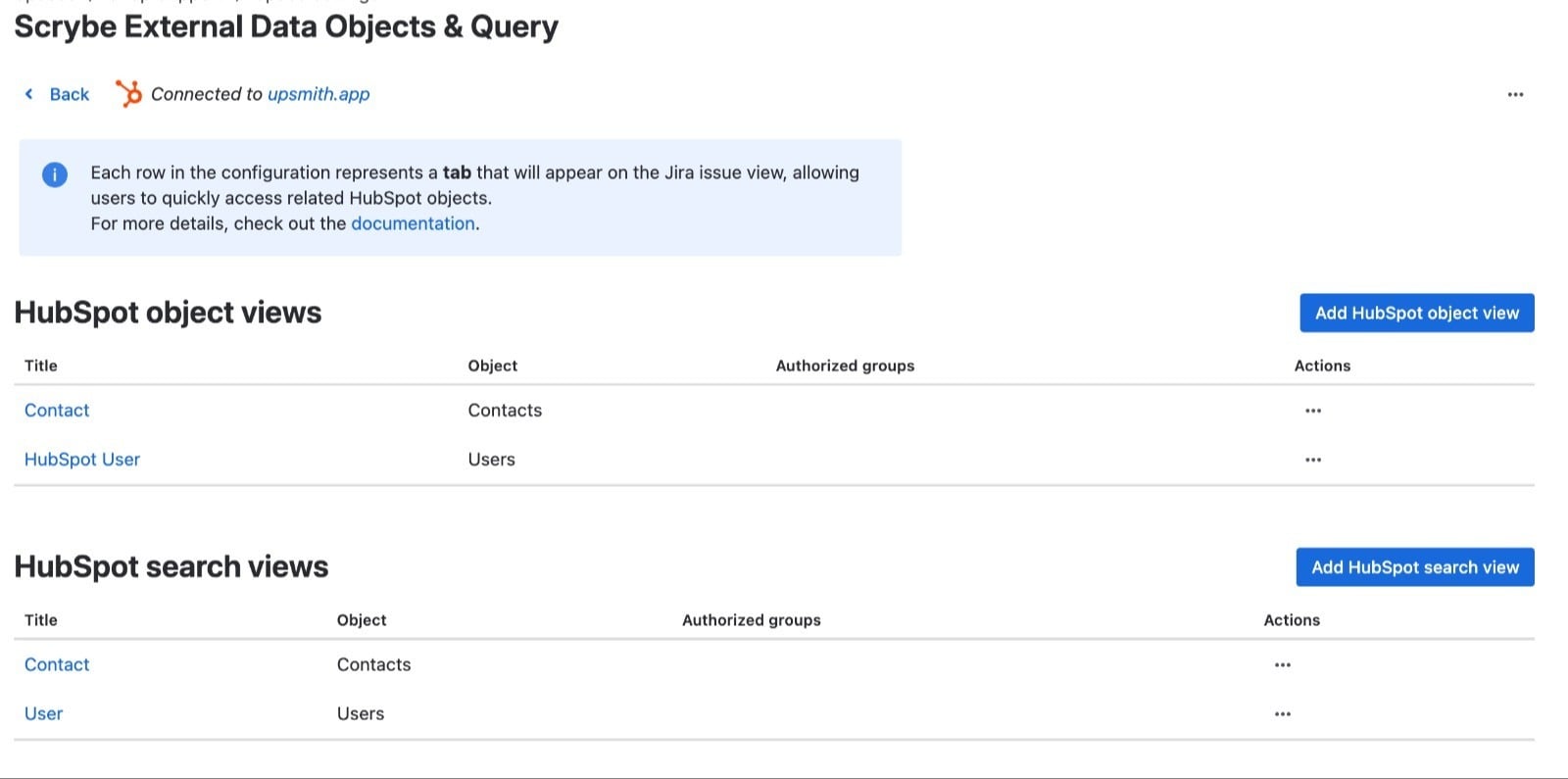Image resolution: width=1568 pixels, height=779 pixels.
Task: Click Add HubSpot search view button
Action: pyautogui.click(x=1415, y=567)
